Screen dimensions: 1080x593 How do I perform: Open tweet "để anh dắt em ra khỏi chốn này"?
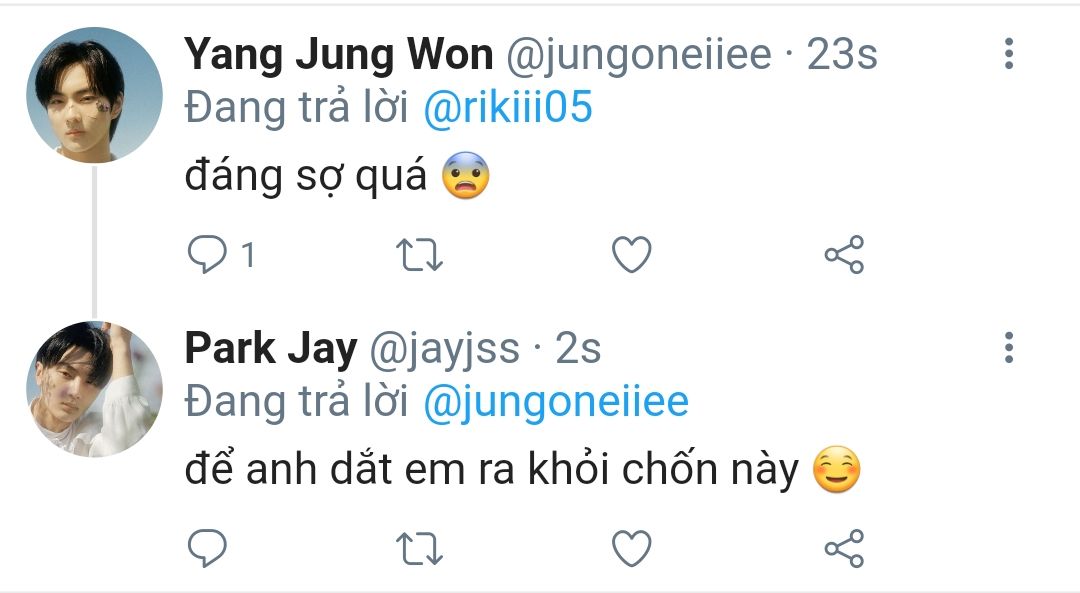coord(490,471)
